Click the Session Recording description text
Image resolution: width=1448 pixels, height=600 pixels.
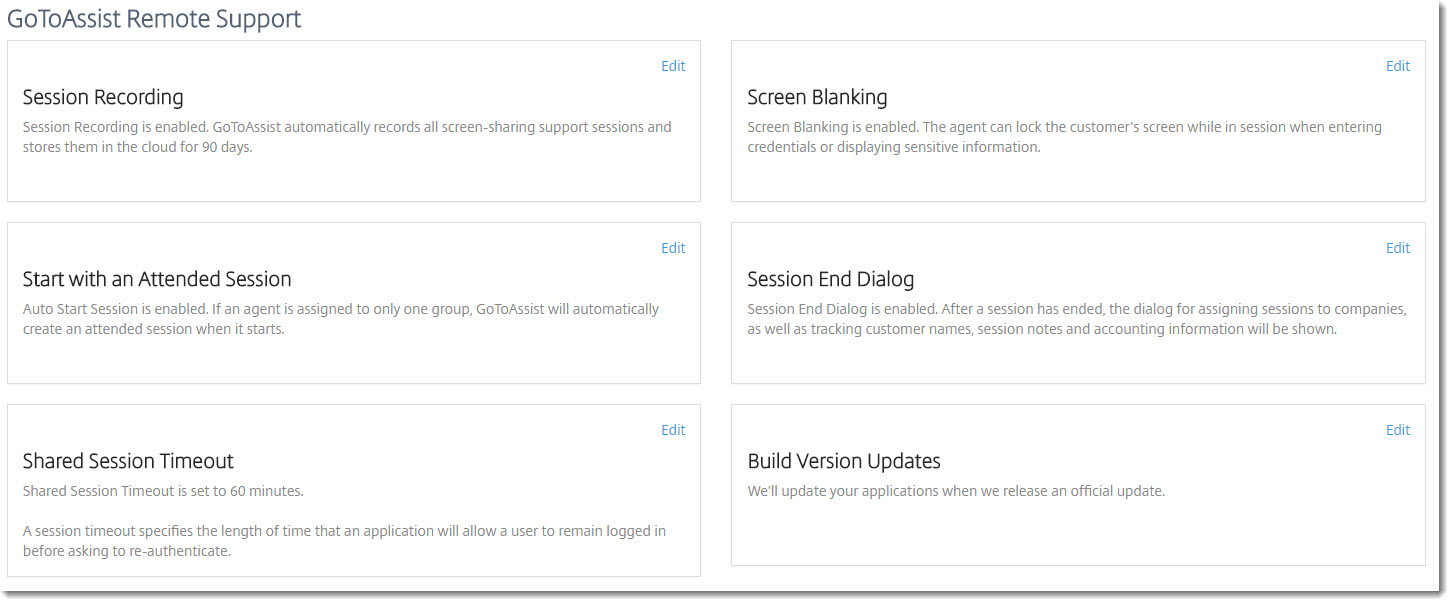click(x=347, y=137)
